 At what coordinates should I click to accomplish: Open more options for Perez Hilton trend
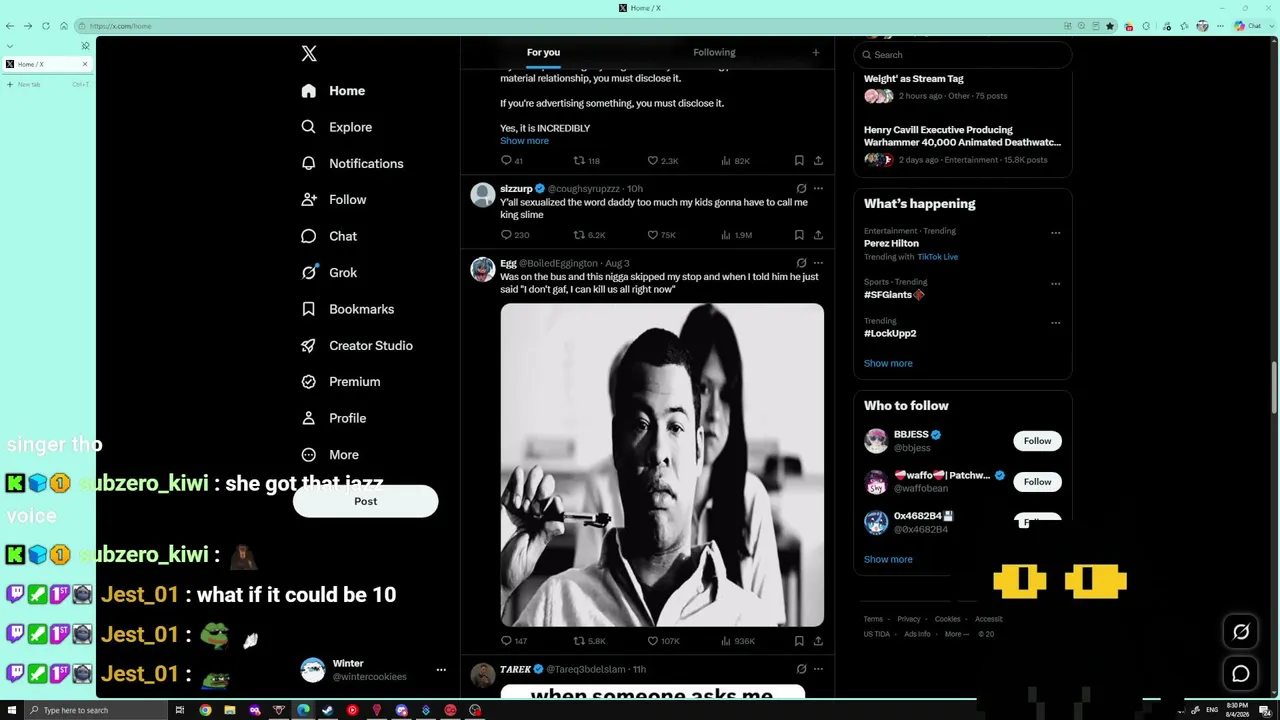1055,233
